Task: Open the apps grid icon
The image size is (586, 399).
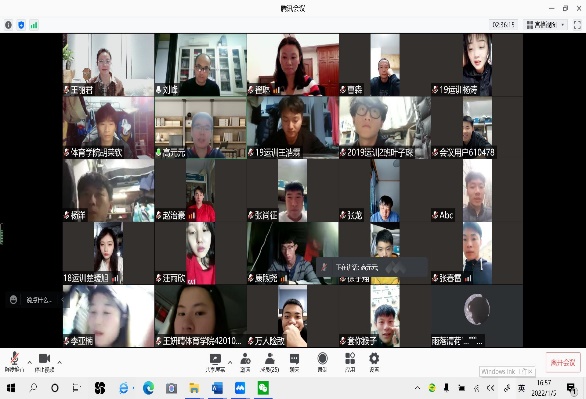Action: 350,362
